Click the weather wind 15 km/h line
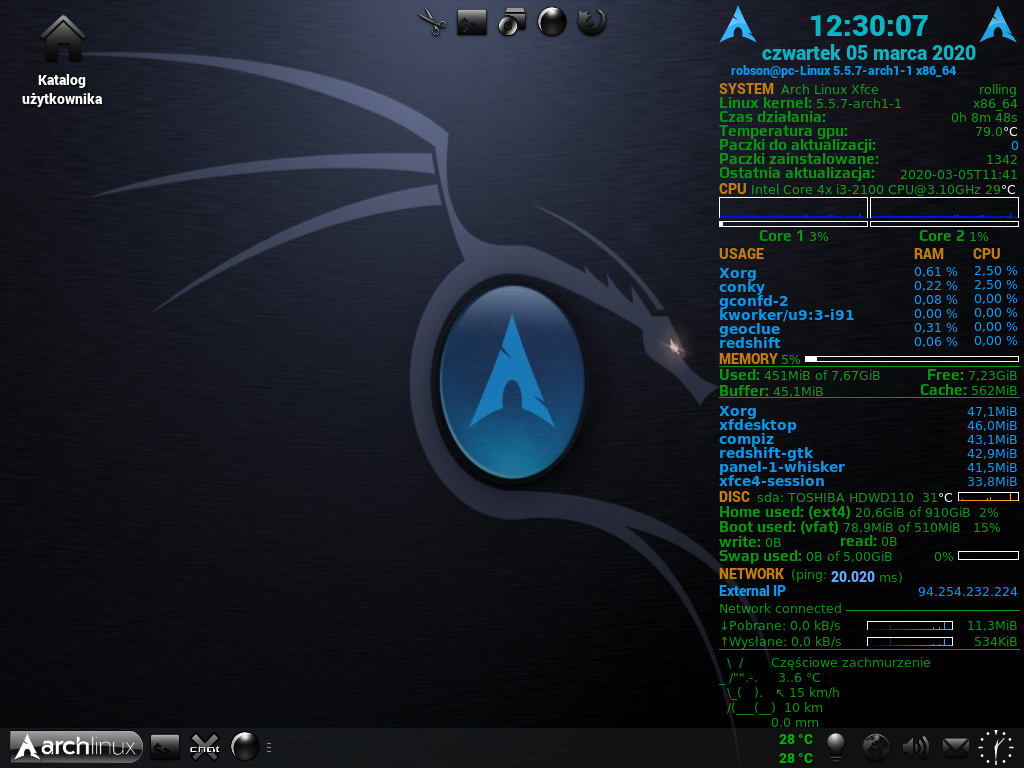The height and width of the screenshot is (768, 1024). [807, 692]
